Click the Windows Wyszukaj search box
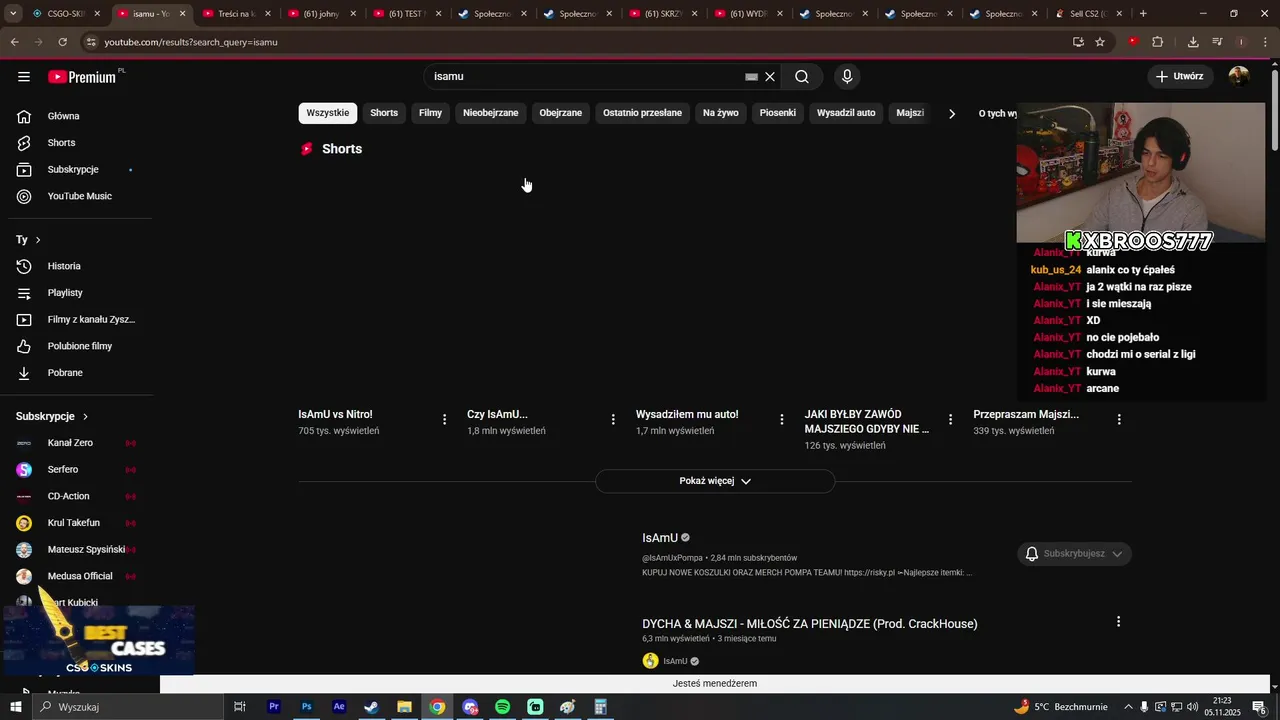1280x720 pixels. 127,707
